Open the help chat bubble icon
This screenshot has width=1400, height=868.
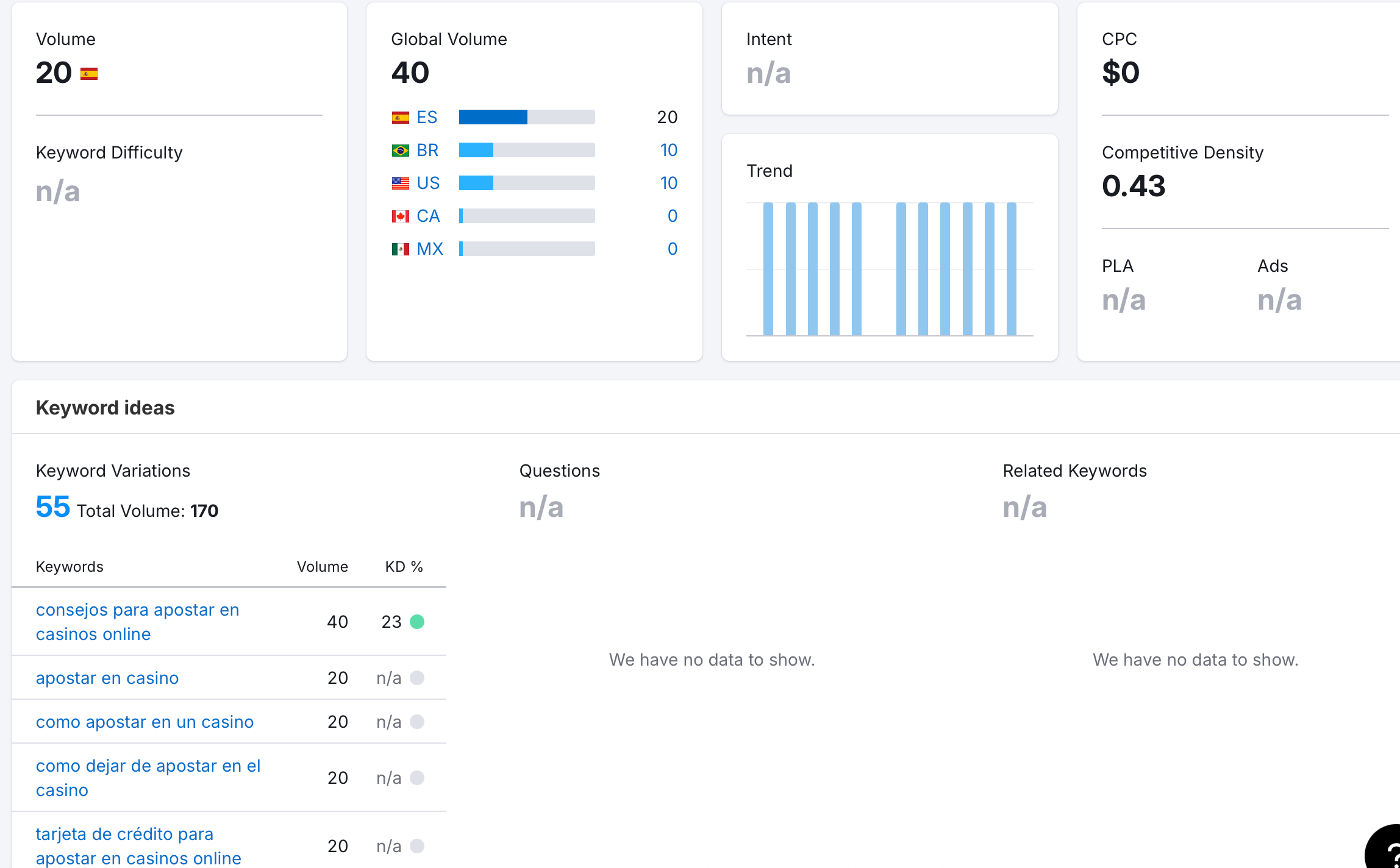[1385, 851]
